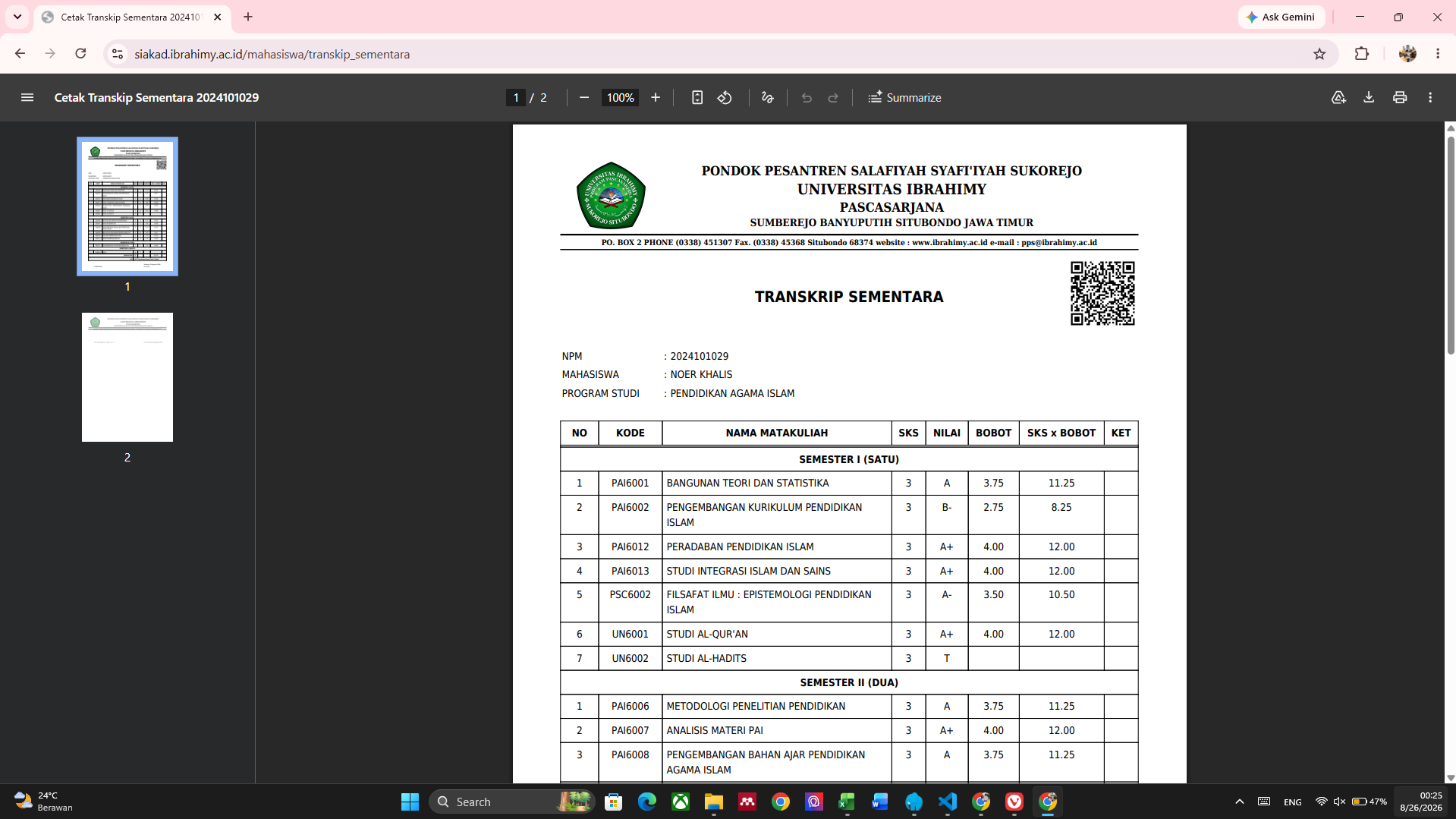This screenshot has width=1456, height=819.
Task: View site information icon in address bar
Action: 118,54
